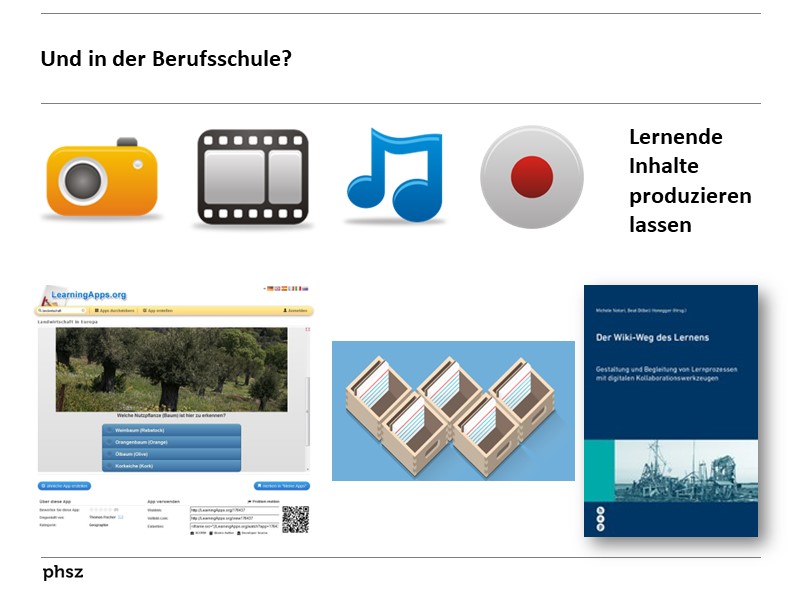Viewport: 800px width, 600px height.
Task: Click the olive tree photo
Action: pos(171,369)
